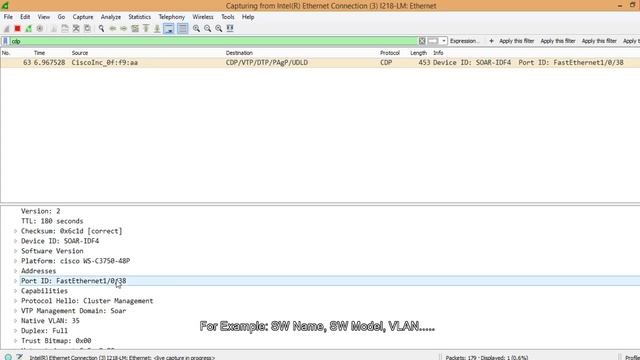Expand the Checksum: 0x6c1d field
Image resolution: width=640 pixels, height=360 pixels.
pyautogui.click(x=16, y=231)
